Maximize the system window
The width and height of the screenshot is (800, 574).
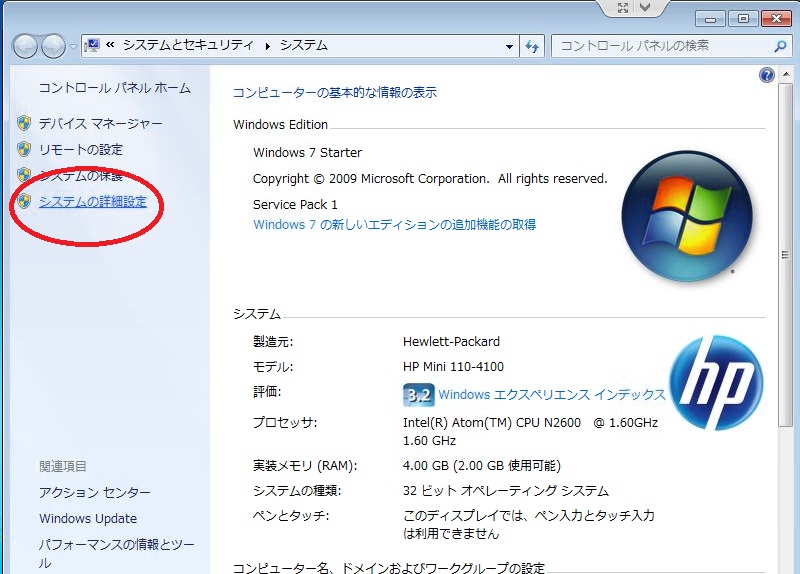point(743,19)
